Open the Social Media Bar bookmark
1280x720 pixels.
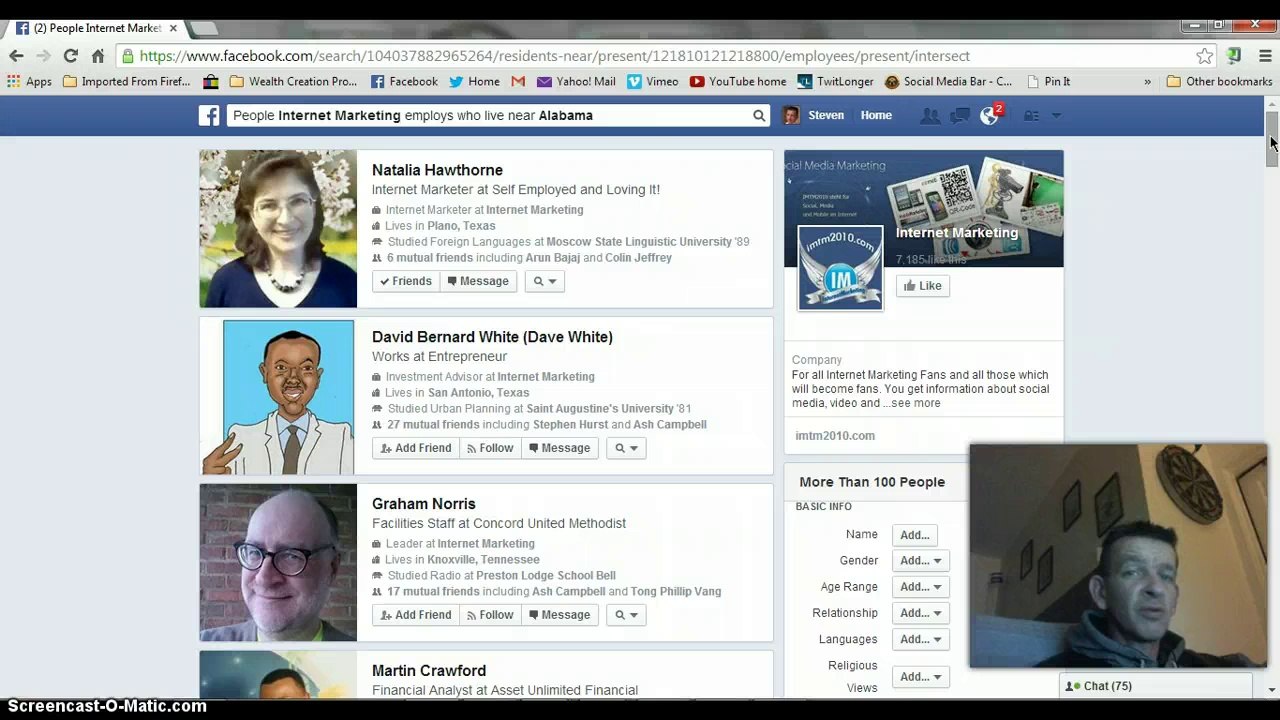[x=948, y=82]
